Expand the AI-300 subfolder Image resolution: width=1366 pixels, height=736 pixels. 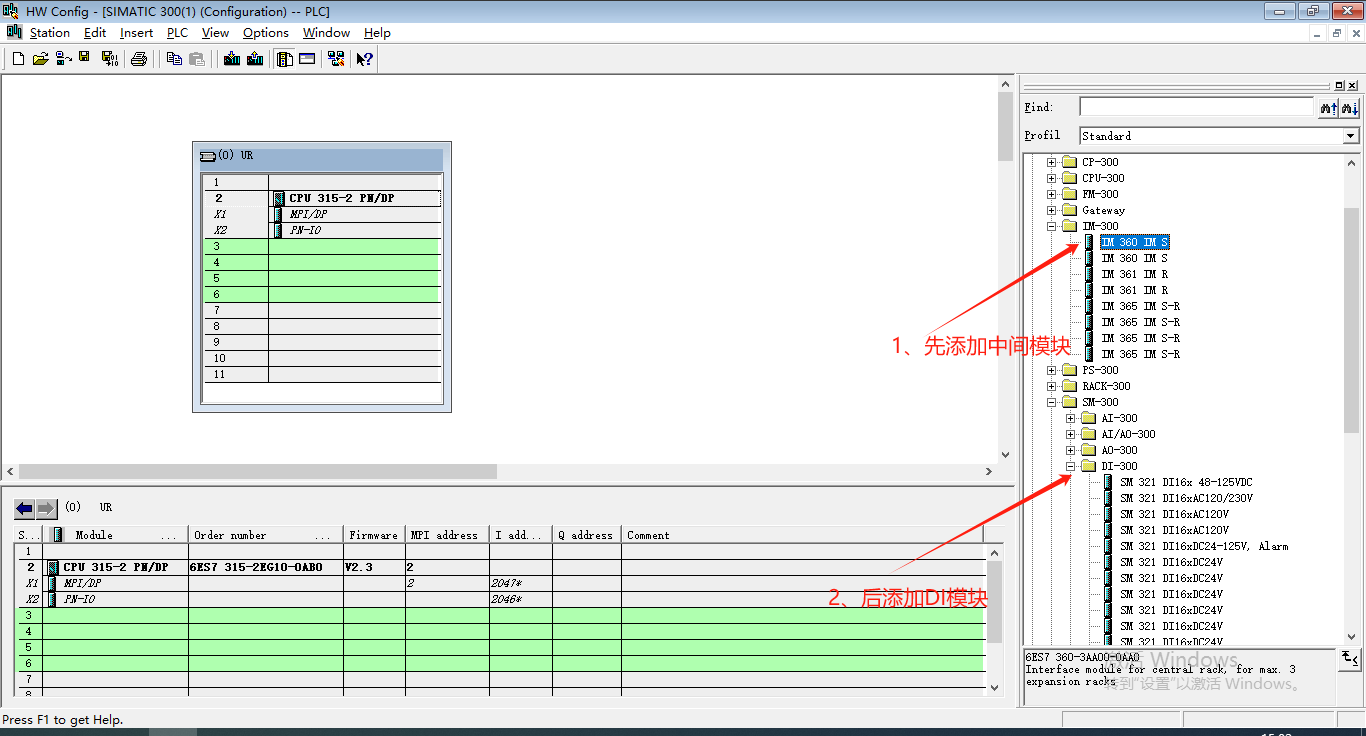(1070, 418)
